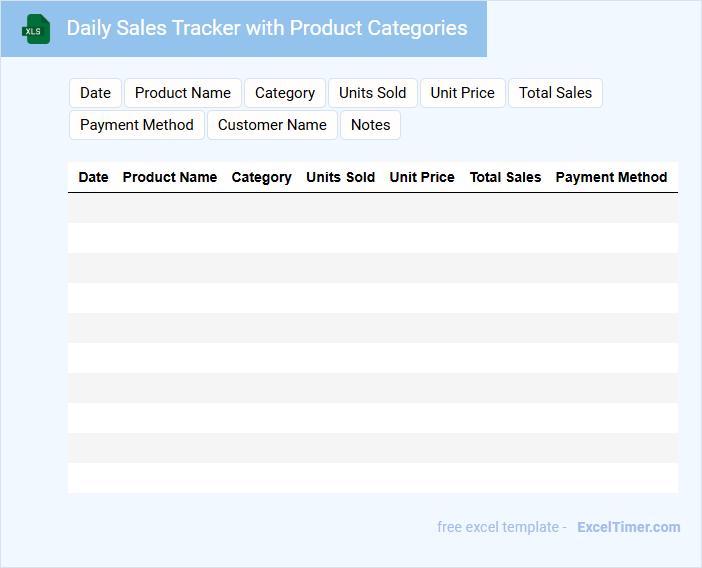
Task: Select the Total Sales column header
Action: (x=505, y=177)
